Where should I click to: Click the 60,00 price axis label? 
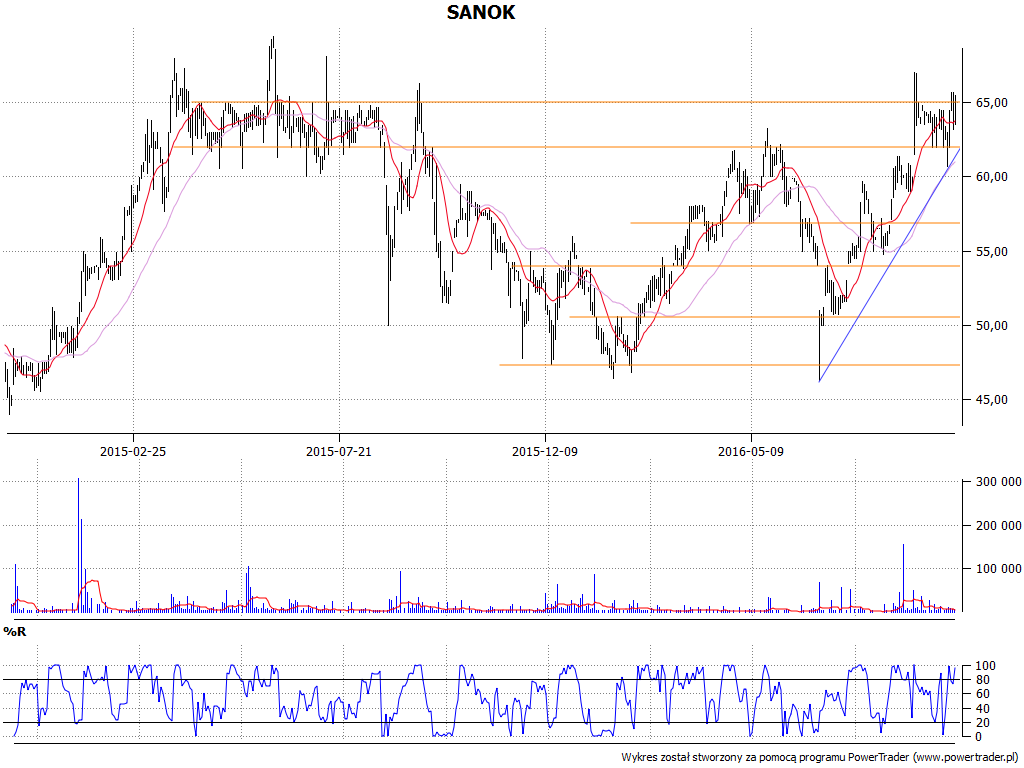(991, 177)
